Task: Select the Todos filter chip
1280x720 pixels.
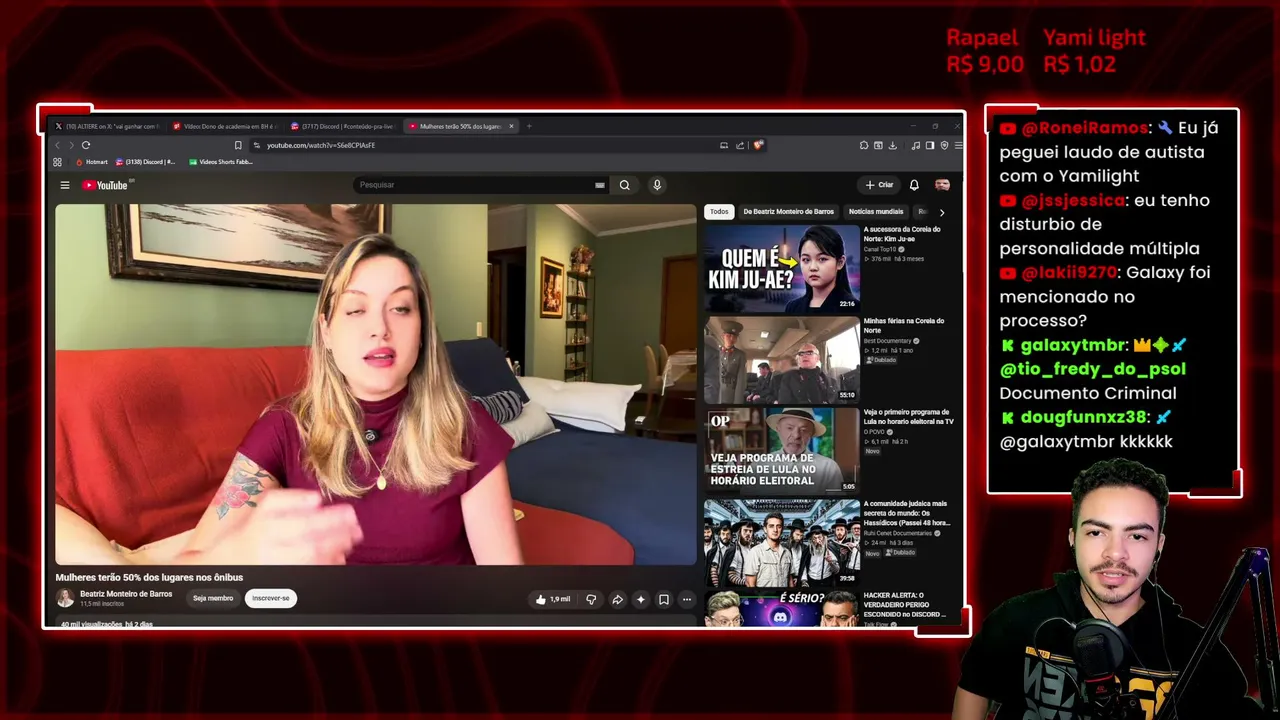Action: pyautogui.click(x=719, y=212)
